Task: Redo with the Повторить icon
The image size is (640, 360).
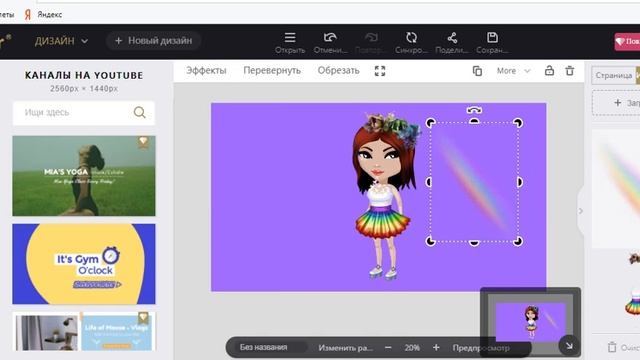Action: coord(371,42)
